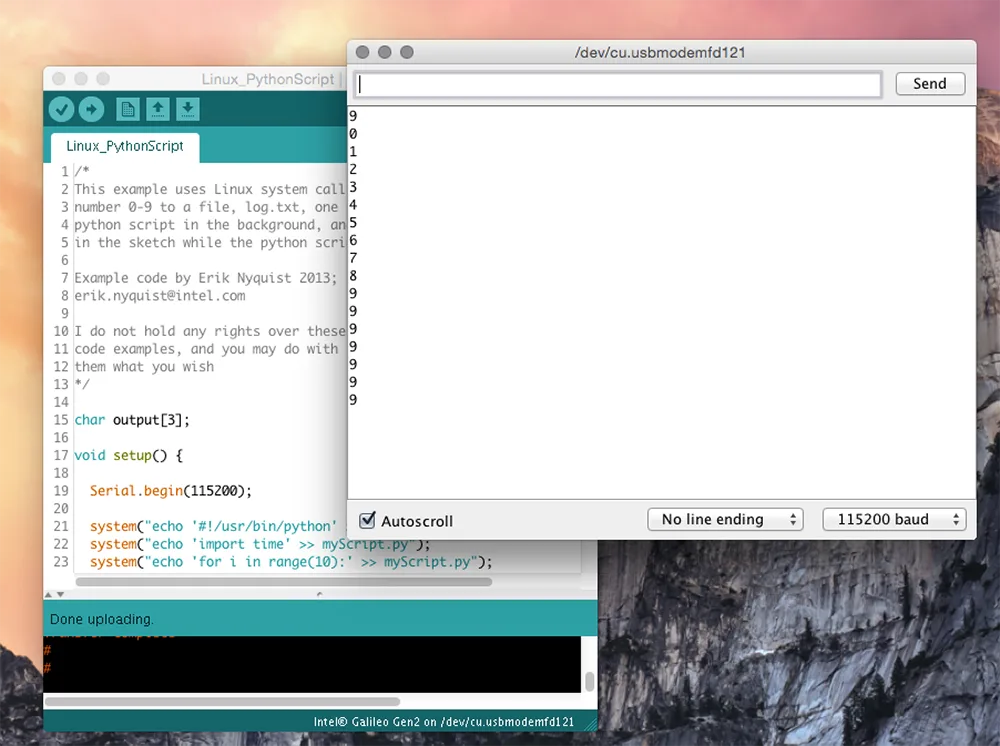Focus the serial monitor text input field

point(618,85)
